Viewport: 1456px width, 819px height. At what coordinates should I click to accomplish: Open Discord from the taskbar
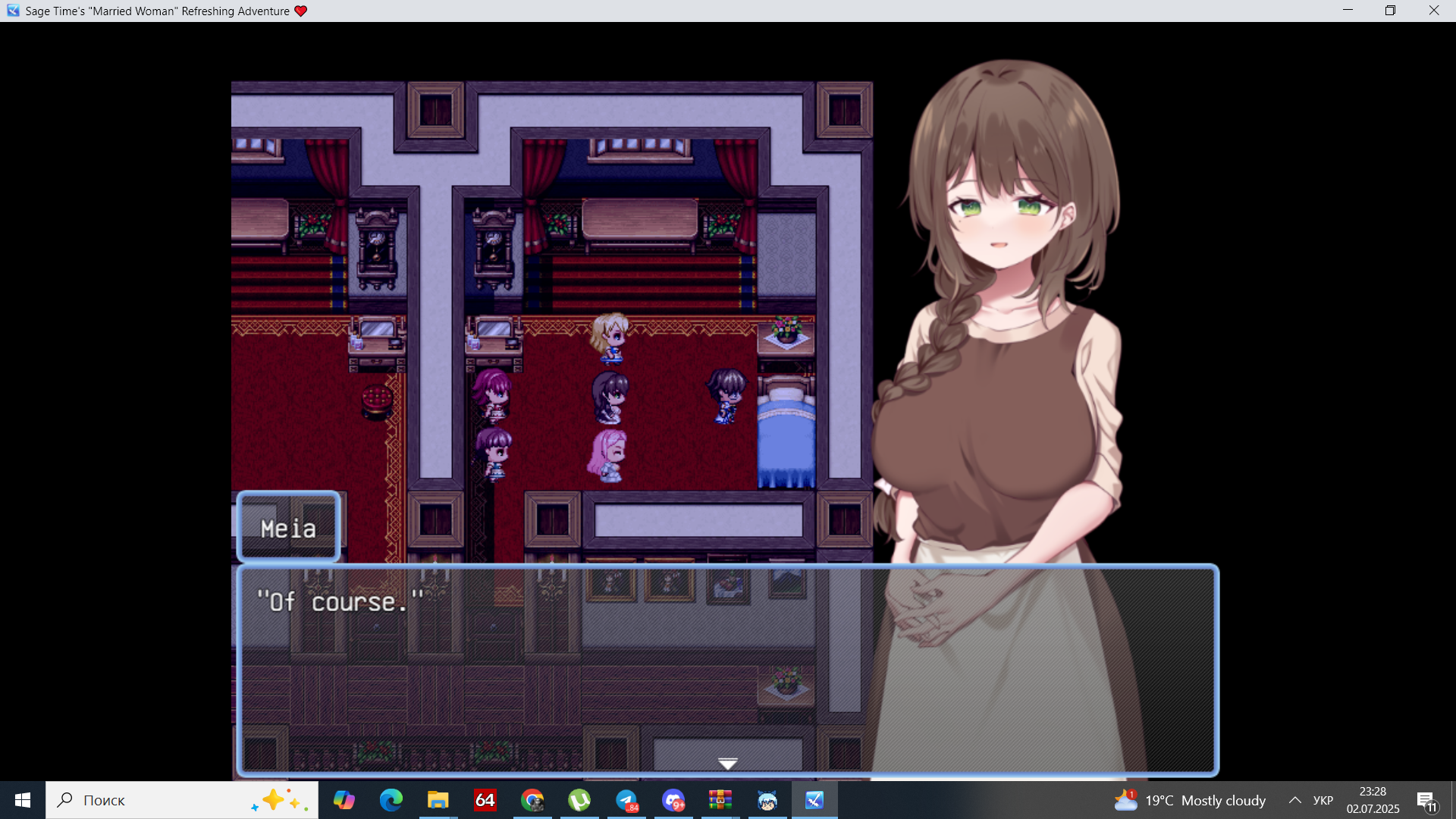(673, 800)
